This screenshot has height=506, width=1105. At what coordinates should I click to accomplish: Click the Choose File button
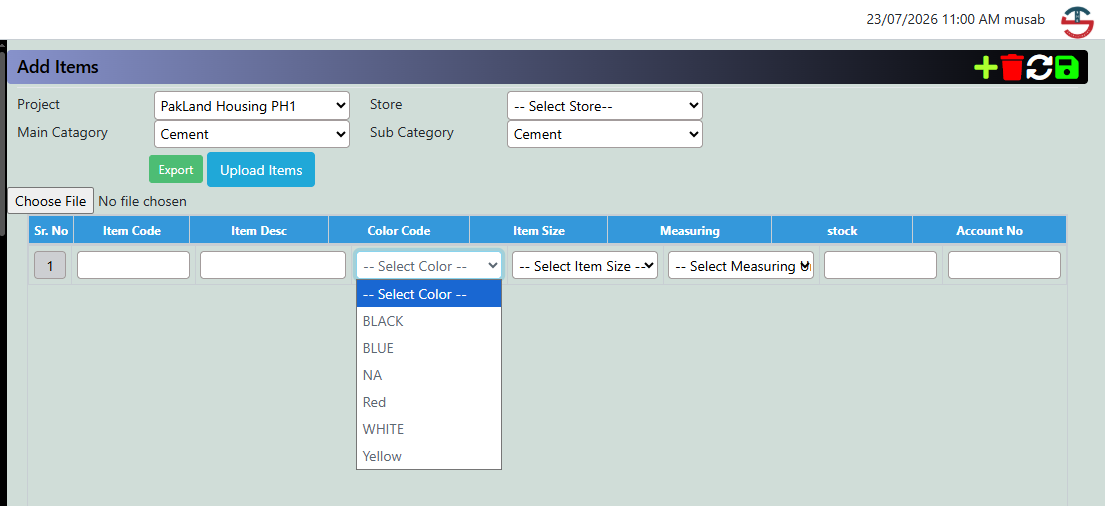(51, 201)
